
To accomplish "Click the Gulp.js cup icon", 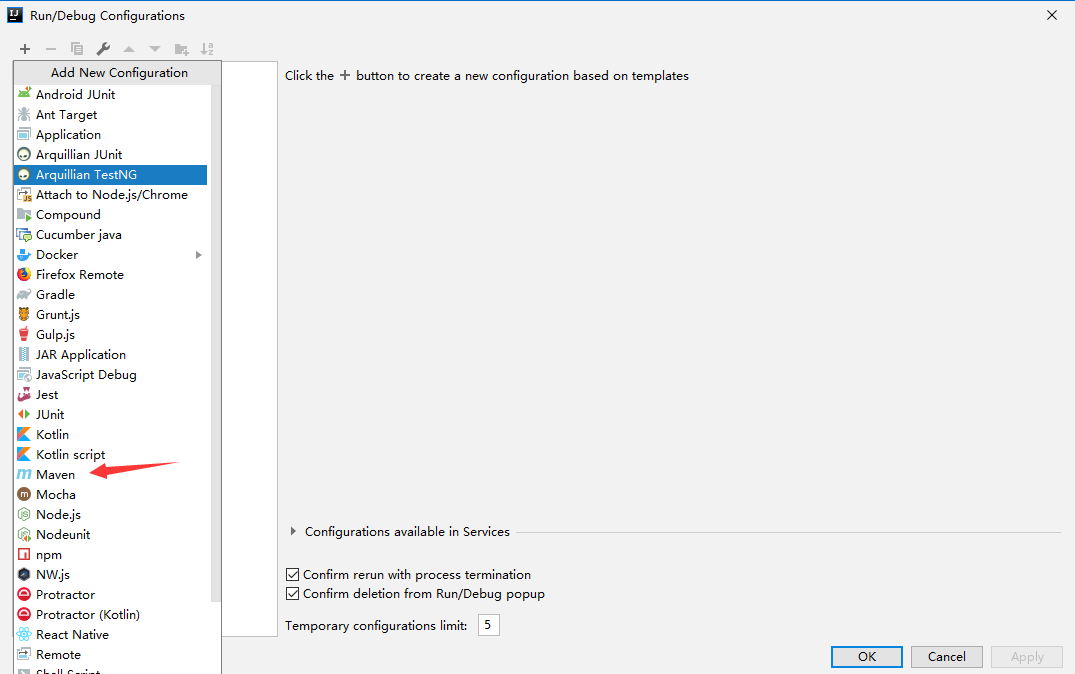I will coord(24,334).
